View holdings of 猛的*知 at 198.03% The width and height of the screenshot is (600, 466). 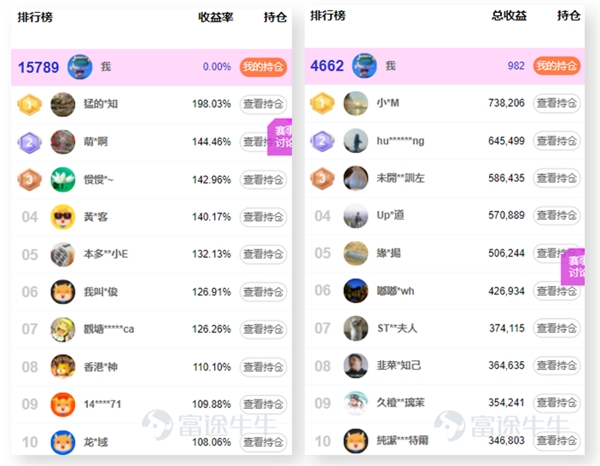(x=263, y=104)
